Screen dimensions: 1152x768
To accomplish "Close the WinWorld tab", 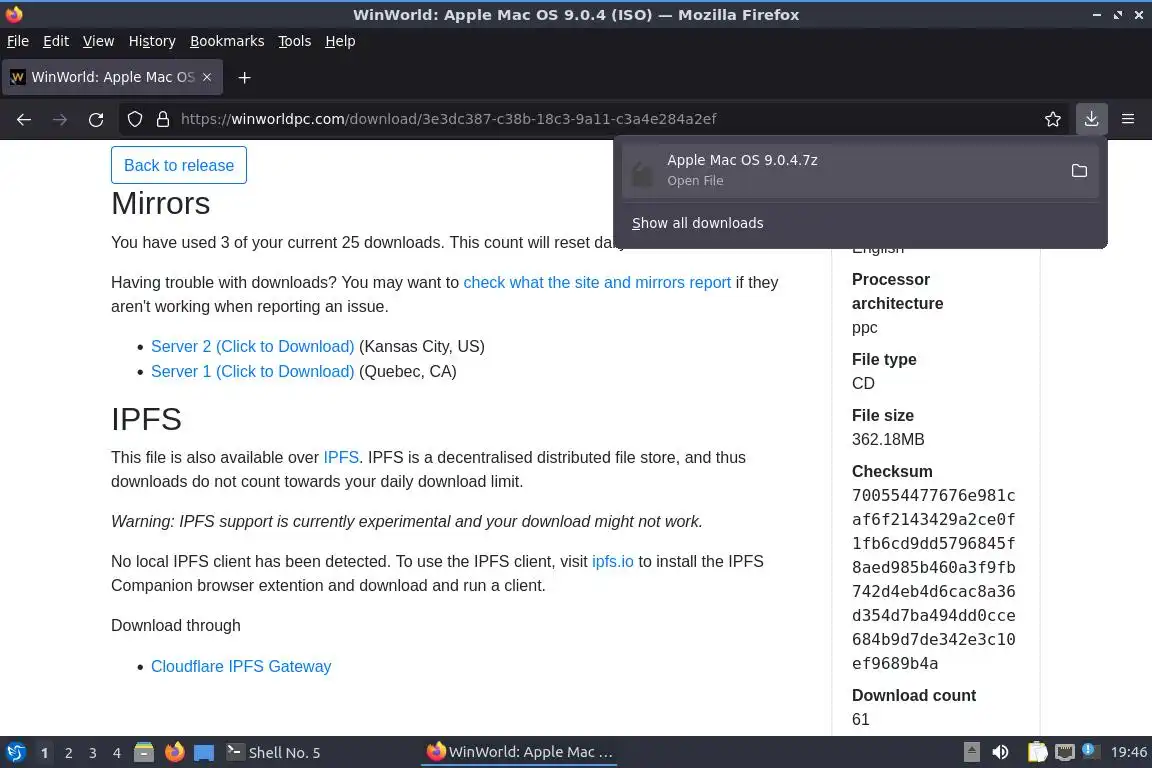I will (207, 77).
